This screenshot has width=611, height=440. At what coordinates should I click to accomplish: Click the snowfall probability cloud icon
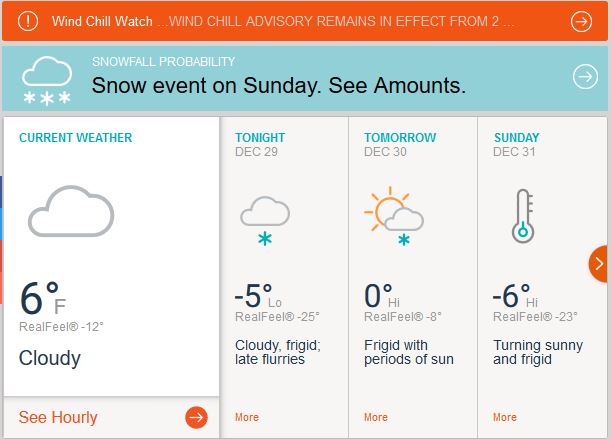[x=46, y=78]
